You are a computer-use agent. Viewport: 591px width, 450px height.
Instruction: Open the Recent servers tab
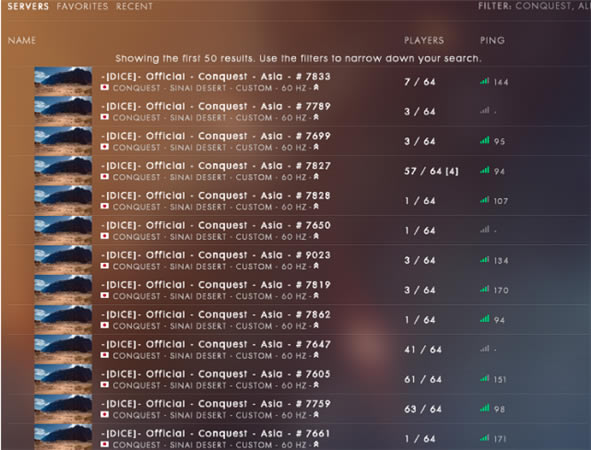(x=134, y=6)
